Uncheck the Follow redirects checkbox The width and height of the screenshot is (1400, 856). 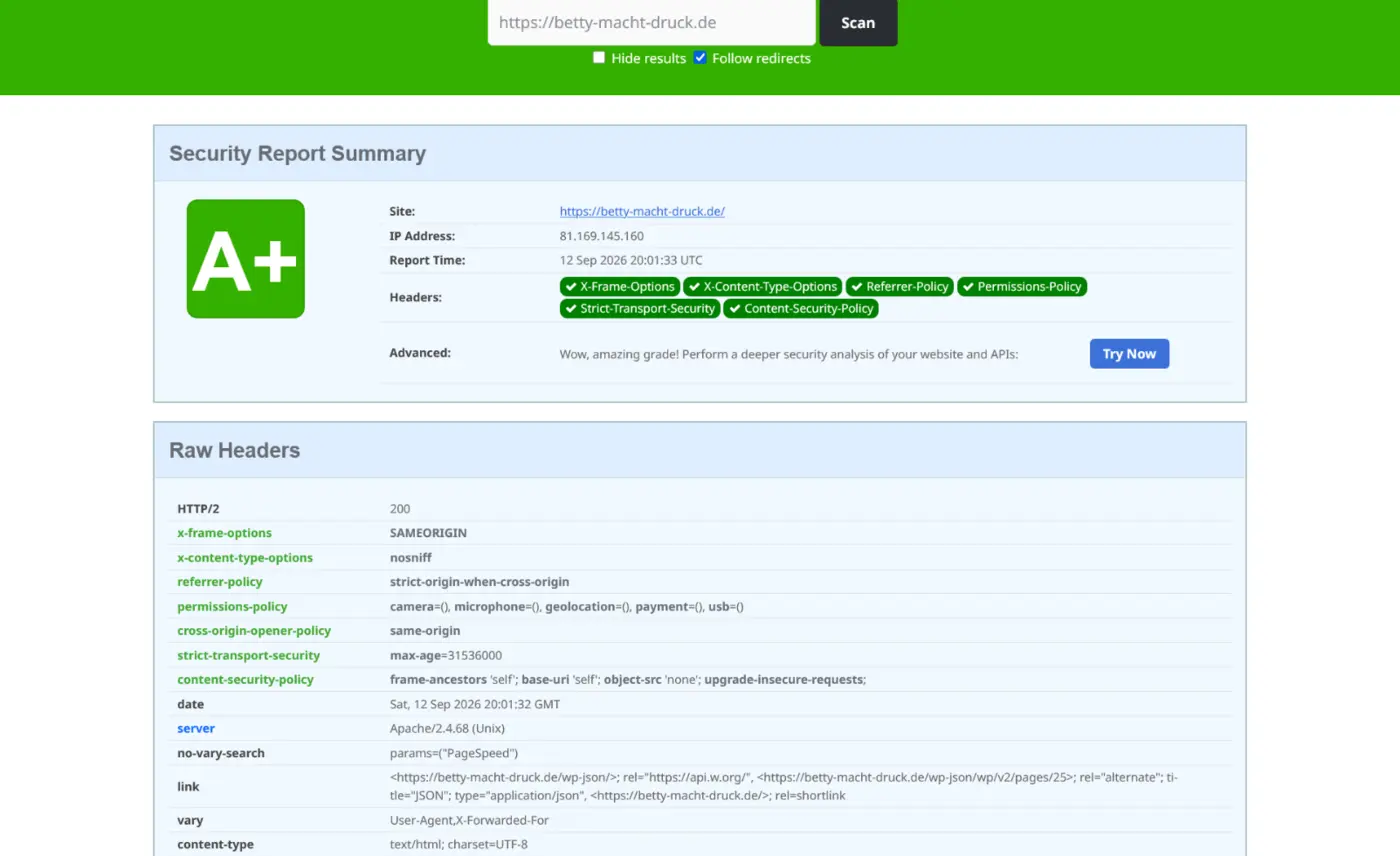[x=700, y=58]
